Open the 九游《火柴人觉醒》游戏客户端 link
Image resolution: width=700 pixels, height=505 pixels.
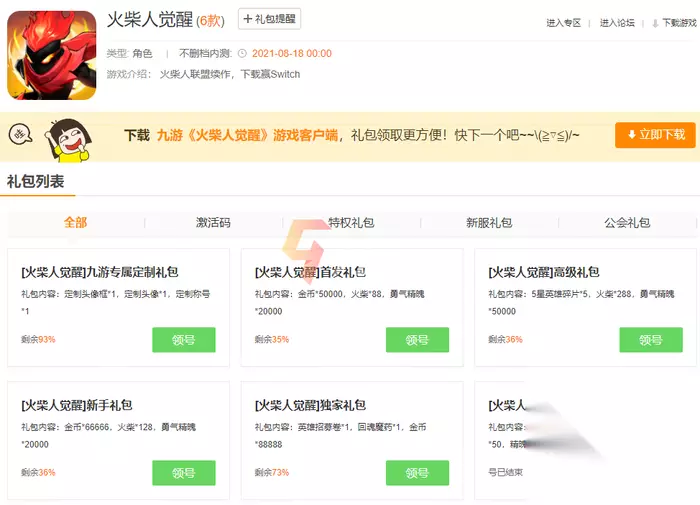247,135
